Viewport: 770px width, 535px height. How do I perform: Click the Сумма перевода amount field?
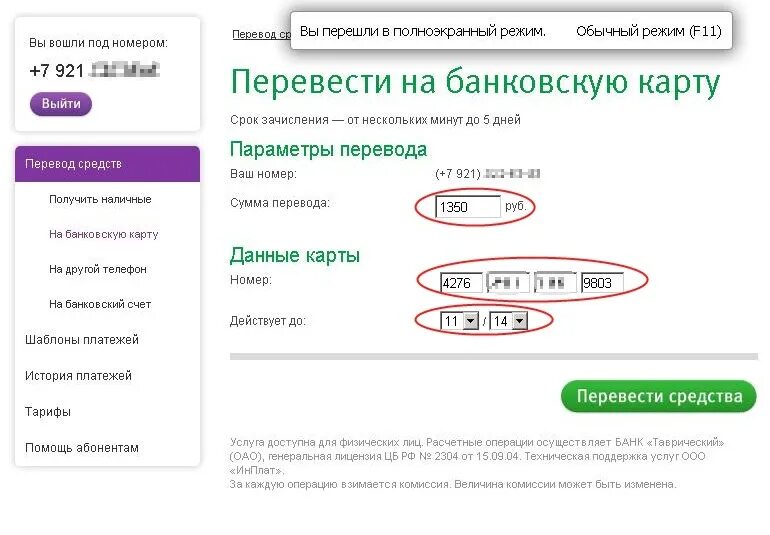coord(468,207)
